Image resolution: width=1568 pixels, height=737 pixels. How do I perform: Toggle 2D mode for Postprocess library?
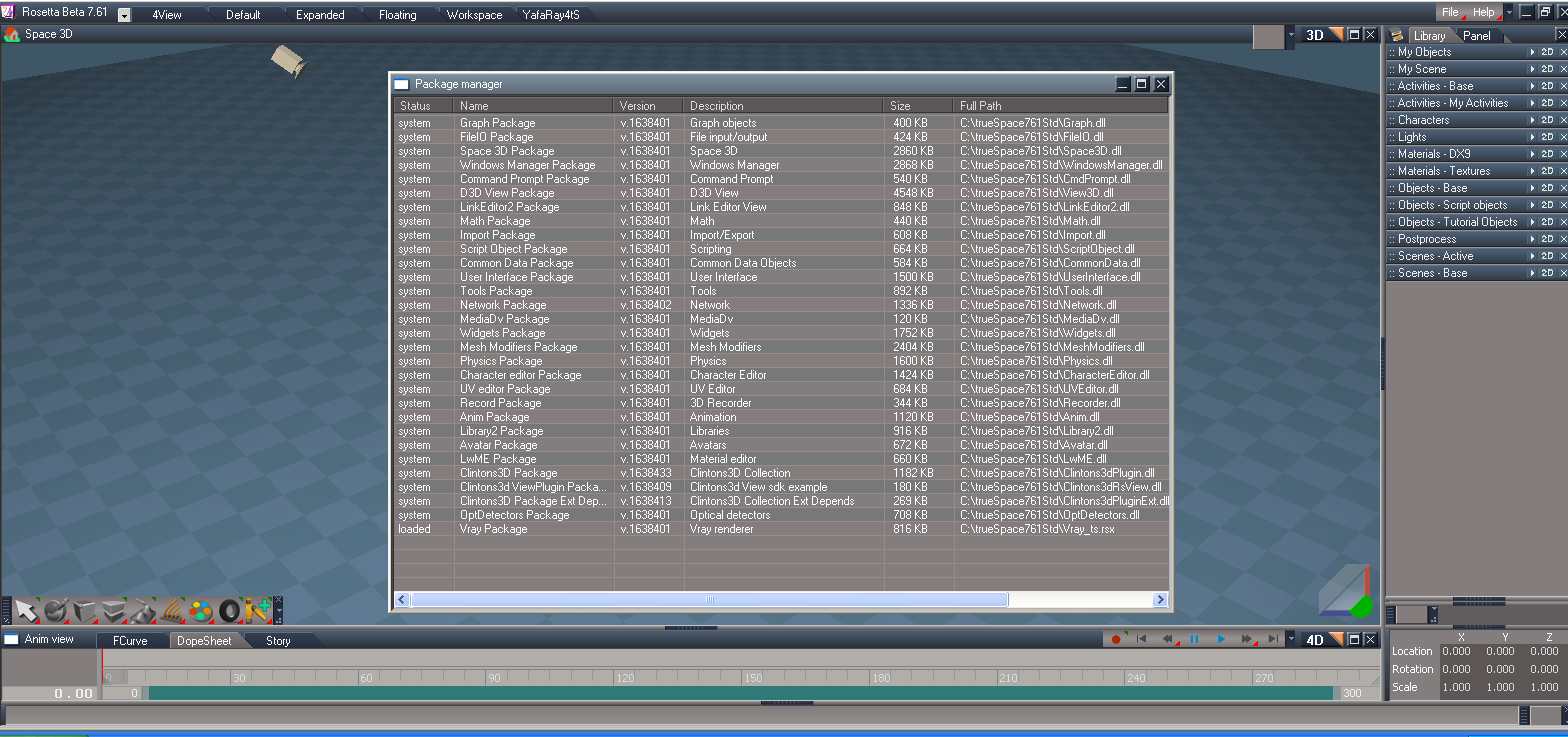coord(1547,239)
